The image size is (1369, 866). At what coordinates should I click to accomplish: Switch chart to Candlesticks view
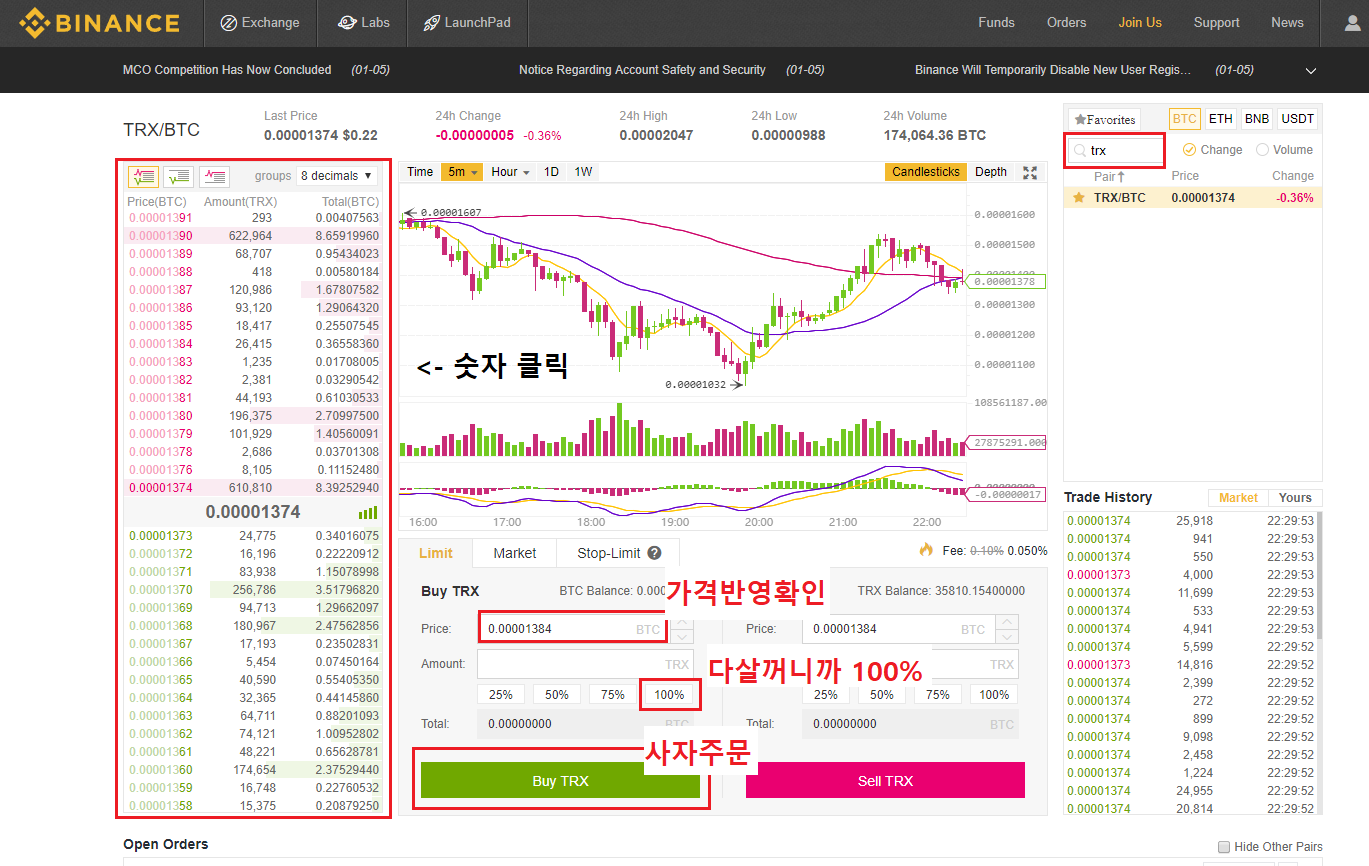click(x=926, y=172)
